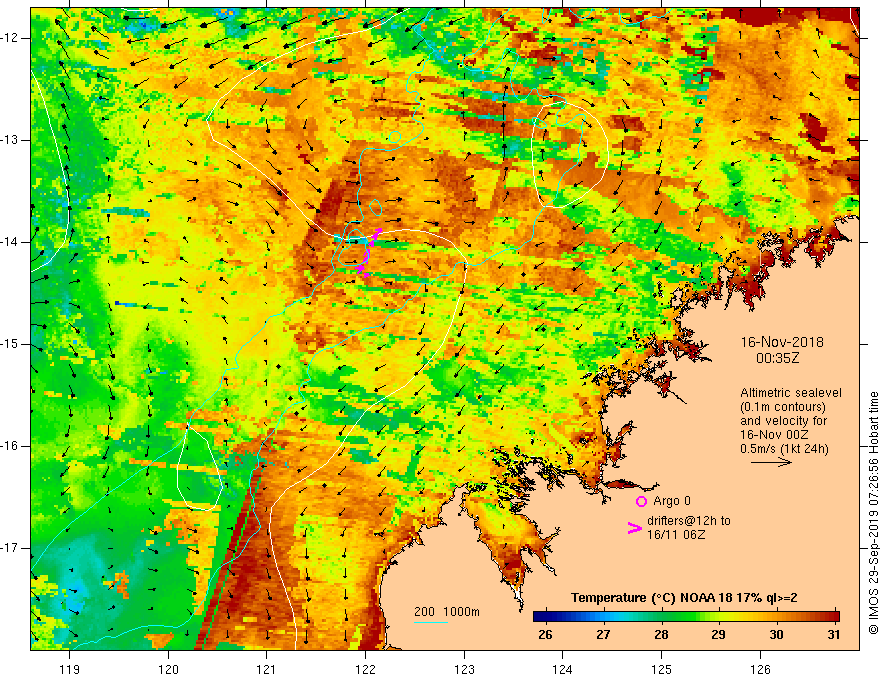
Task: Click the '16-Nov-2018' date label
Action: [782, 342]
